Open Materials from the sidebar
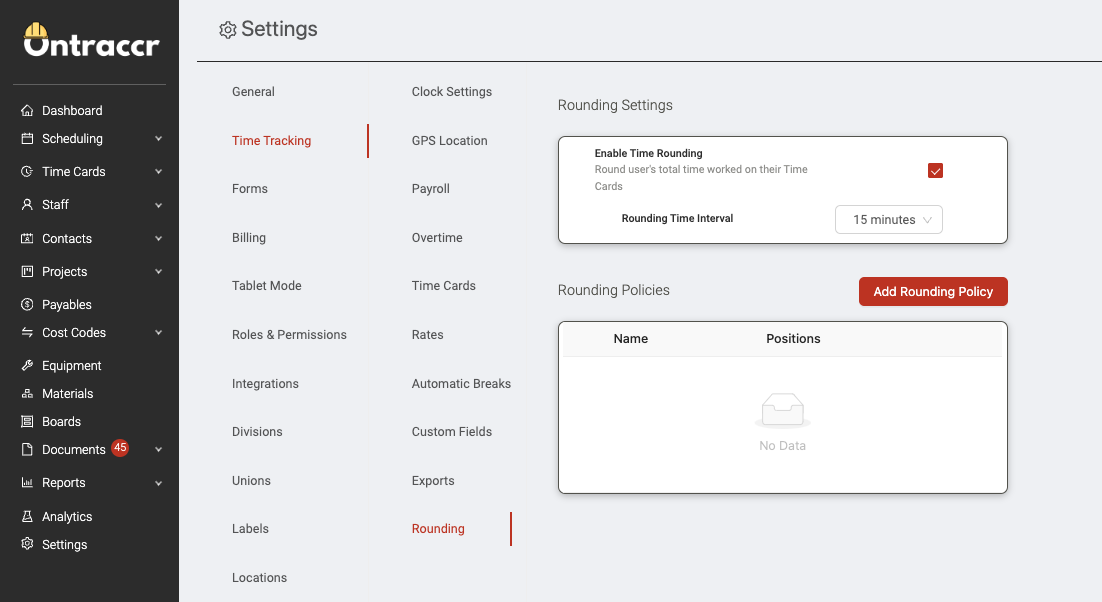 67,393
